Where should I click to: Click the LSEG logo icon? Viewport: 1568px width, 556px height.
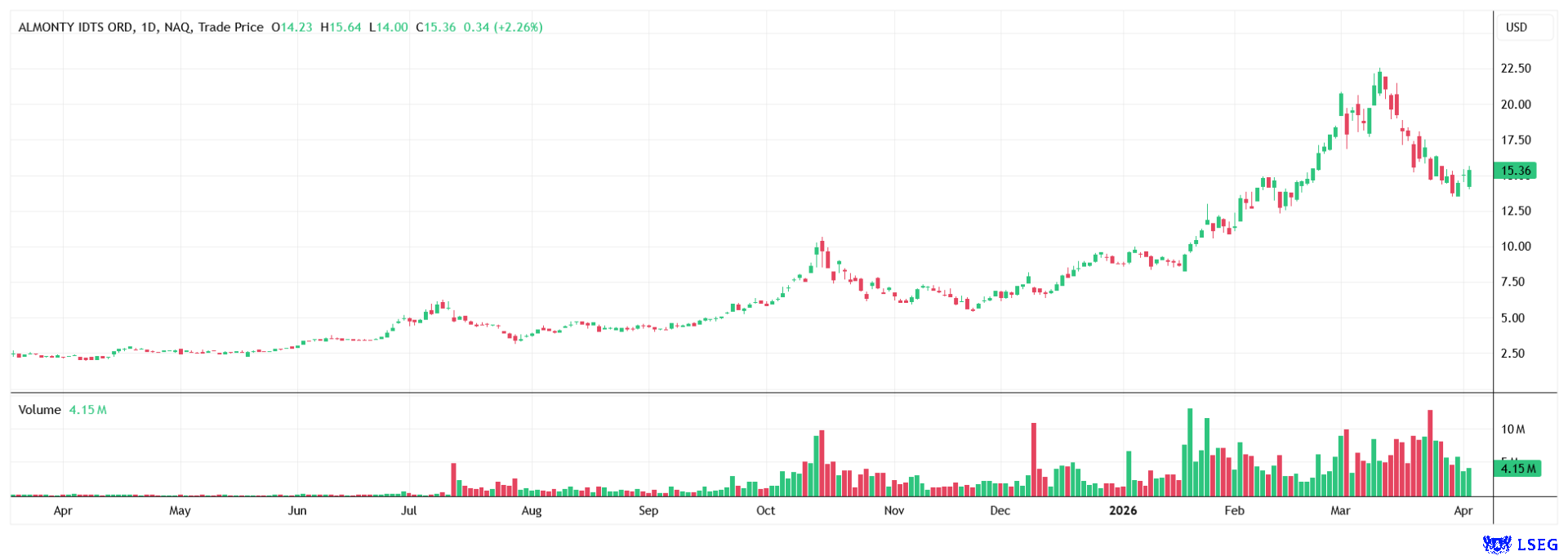point(1497,544)
